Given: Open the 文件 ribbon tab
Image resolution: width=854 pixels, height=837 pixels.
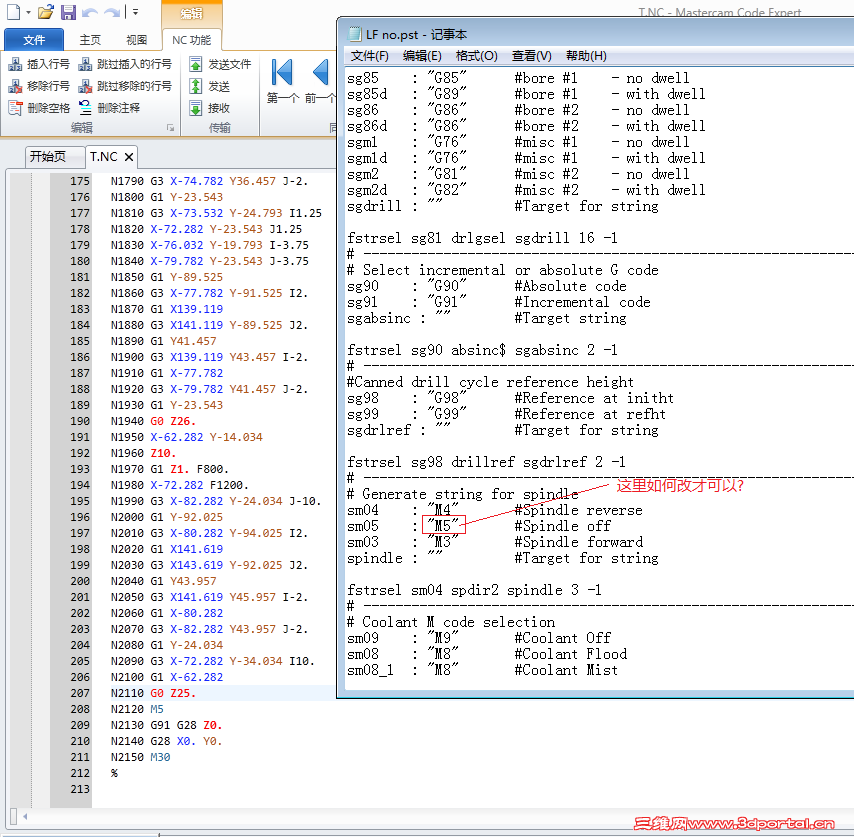Looking at the screenshot, I should coord(34,40).
